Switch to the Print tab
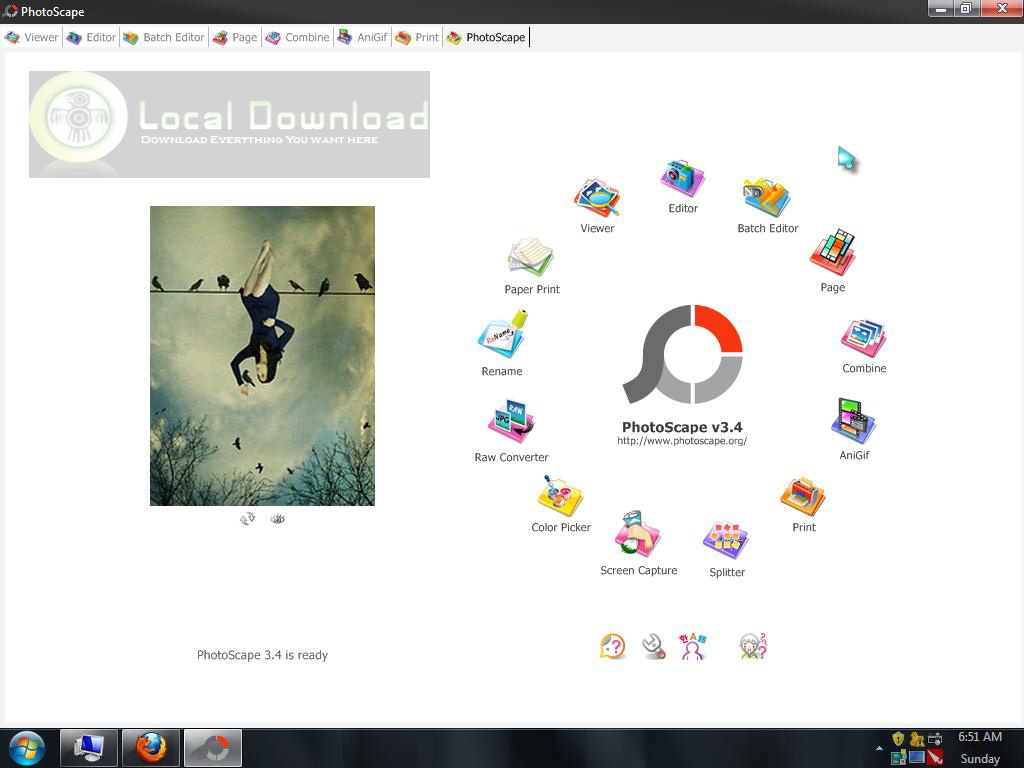The width and height of the screenshot is (1024, 768). point(417,37)
